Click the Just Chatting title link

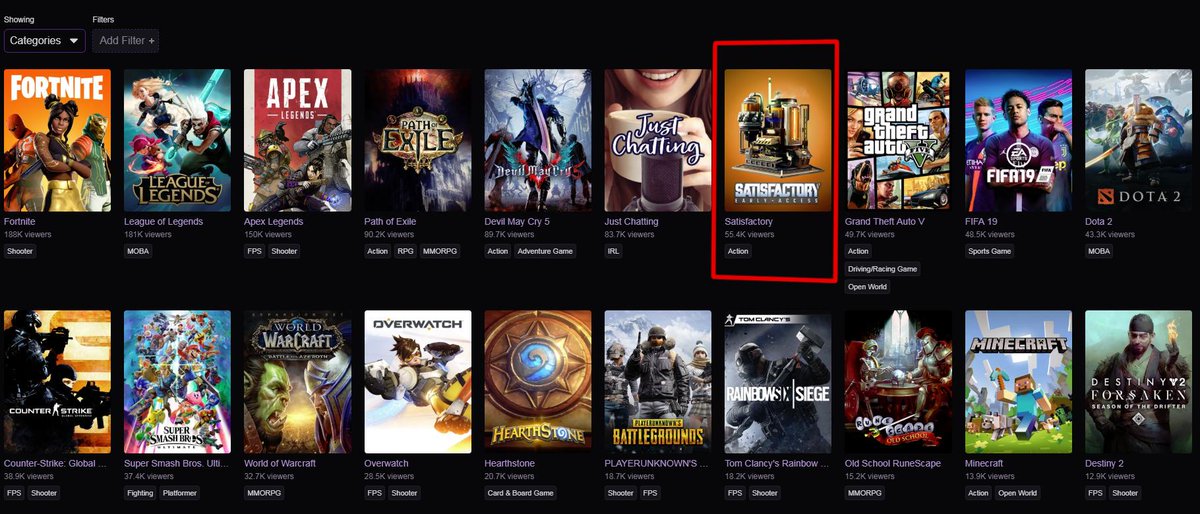(631, 221)
